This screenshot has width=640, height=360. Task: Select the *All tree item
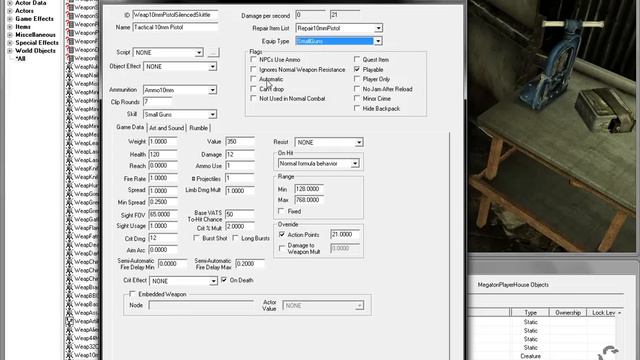(x=20, y=59)
